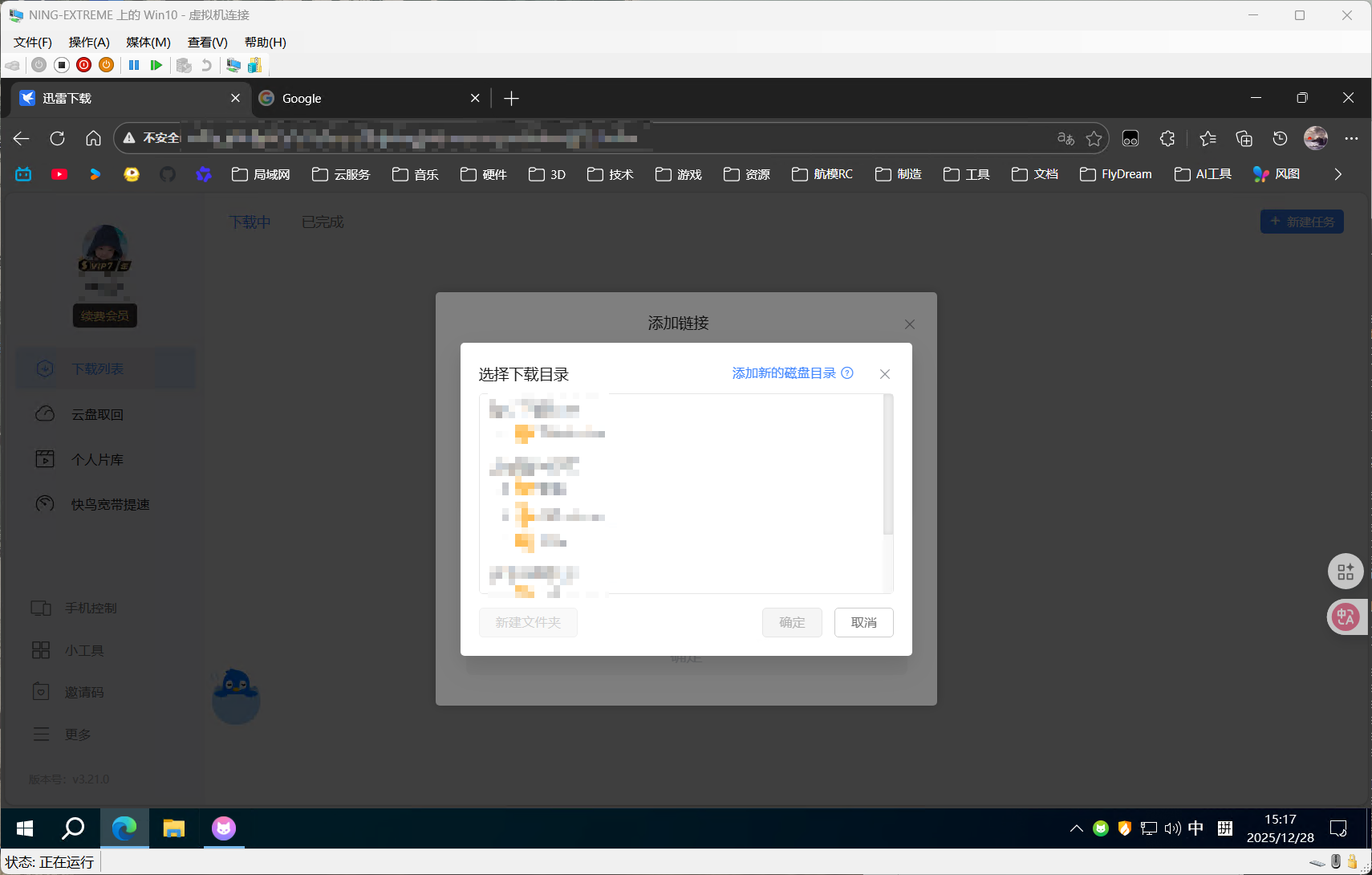
Task: Expand the 3D bookmarks folder
Action: click(x=547, y=174)
